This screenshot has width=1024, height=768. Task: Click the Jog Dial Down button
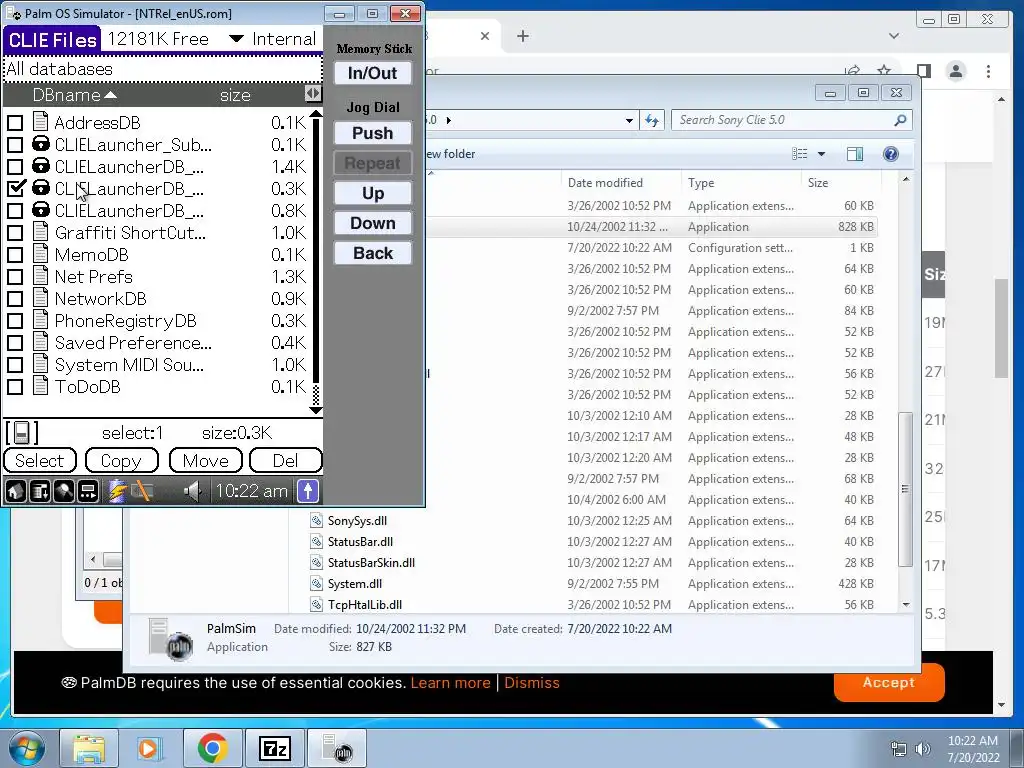373,223
